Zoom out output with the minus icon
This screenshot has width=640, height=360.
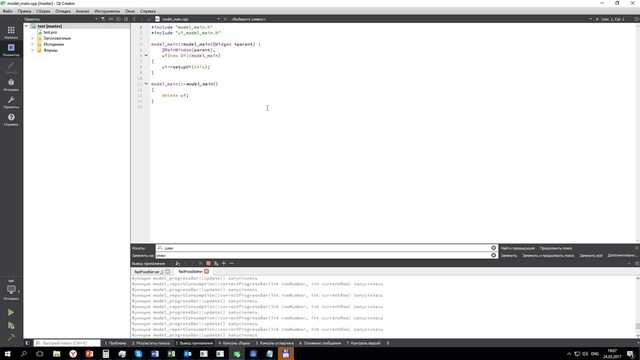[x=231, y=263]
